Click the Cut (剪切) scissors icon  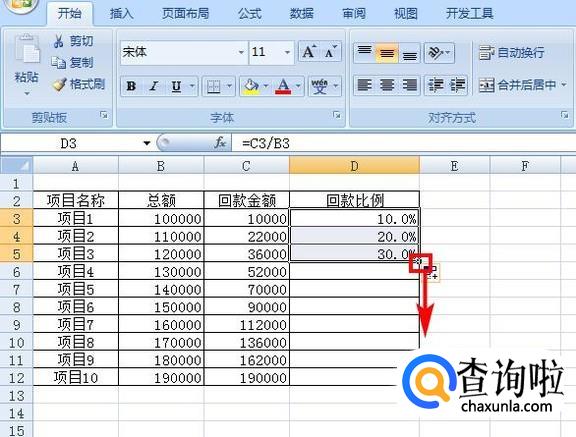click(x=58, y=41)
